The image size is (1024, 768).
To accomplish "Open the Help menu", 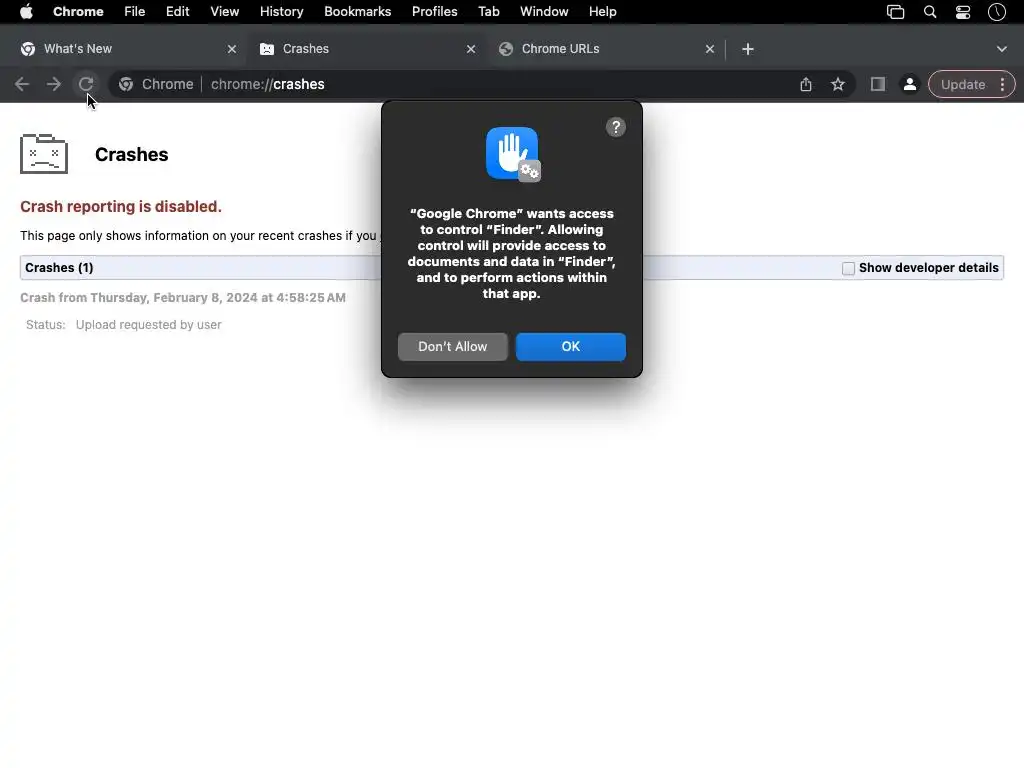I will 602,12.
